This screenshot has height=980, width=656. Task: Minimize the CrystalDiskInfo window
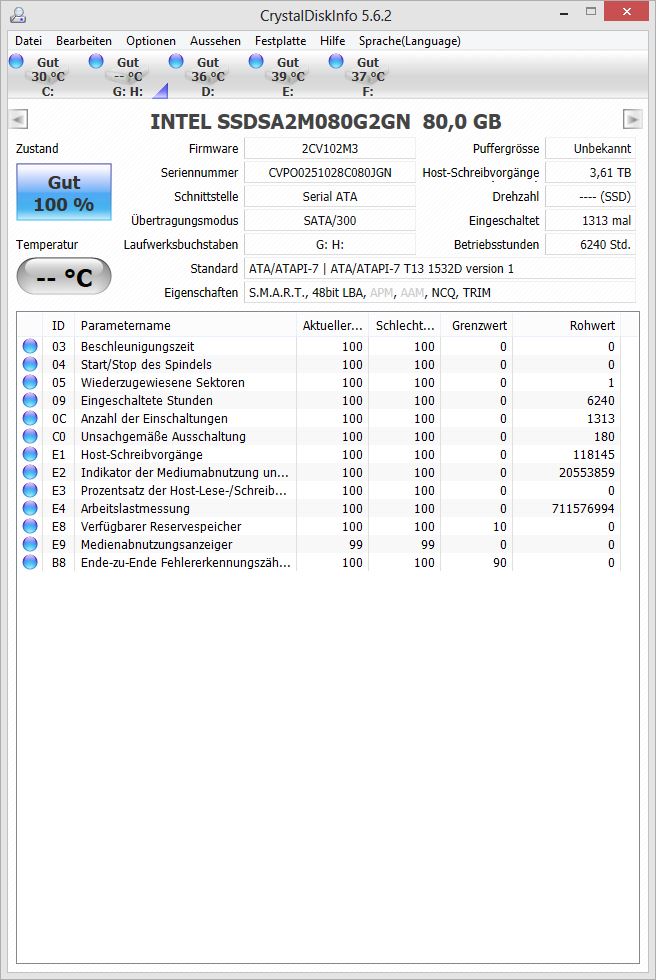564,12
